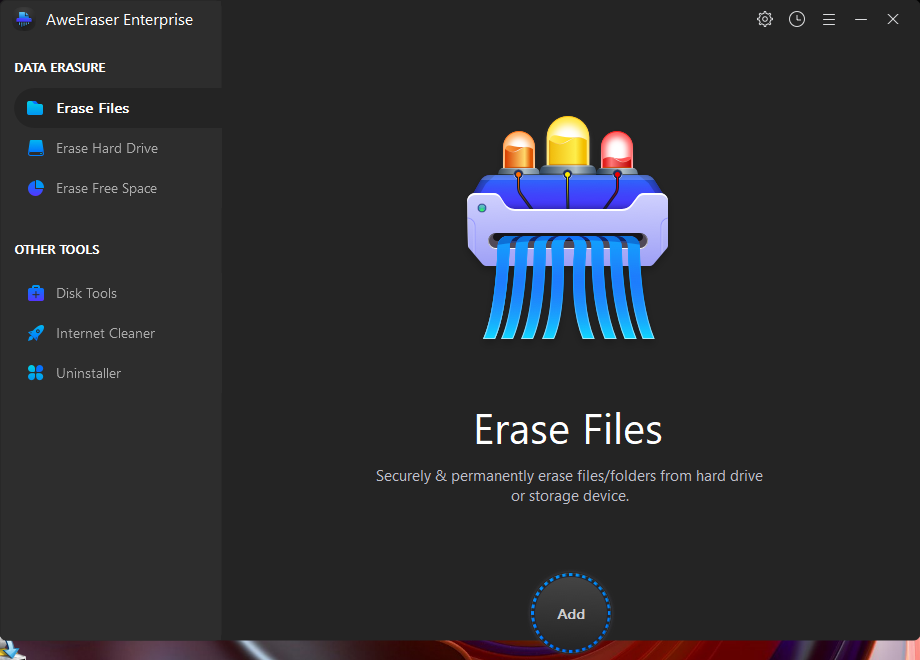Image resolution: width=920 pixels, height=660 pixels.
Task: Click the Erase Free Space pie icon
Action: click(36, 188)
